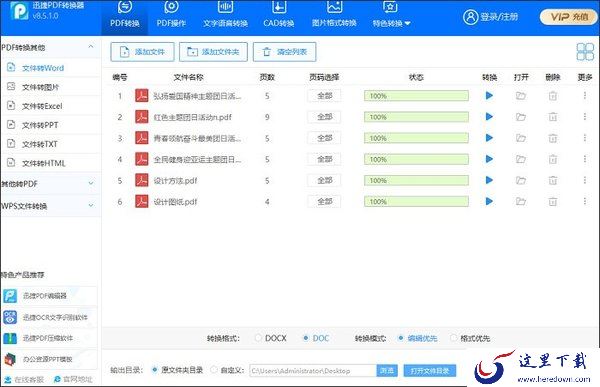Screen dimensions: 600x387
Task: Click the VIP 充值 button
Action: (x=569, y=17)
